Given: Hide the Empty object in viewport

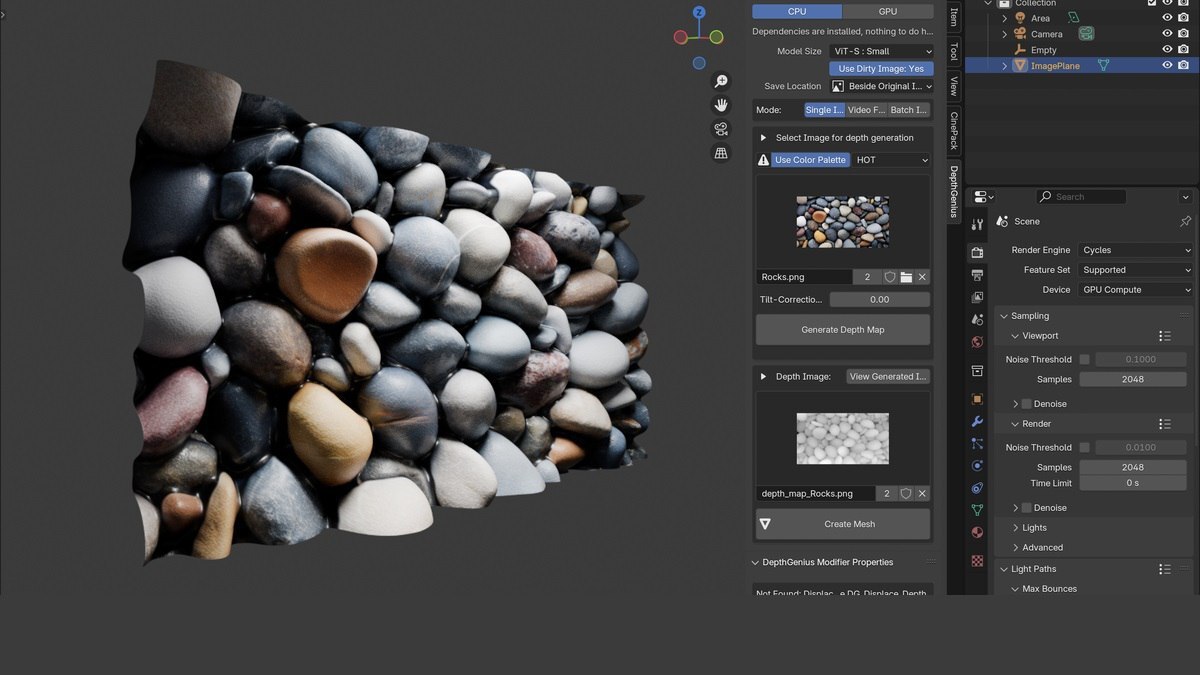Looking at the screenshot, I should (1167, 50).
